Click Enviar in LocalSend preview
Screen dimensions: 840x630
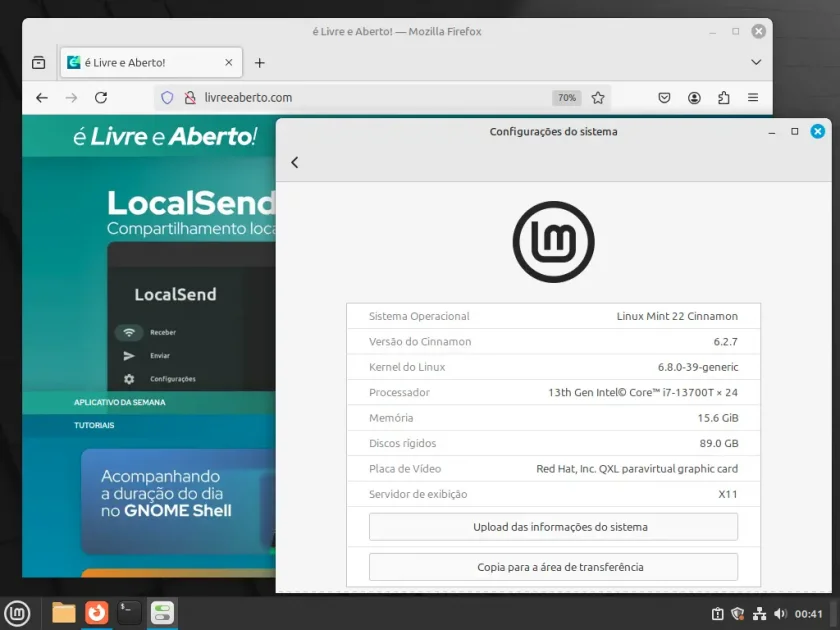(160, 356)
